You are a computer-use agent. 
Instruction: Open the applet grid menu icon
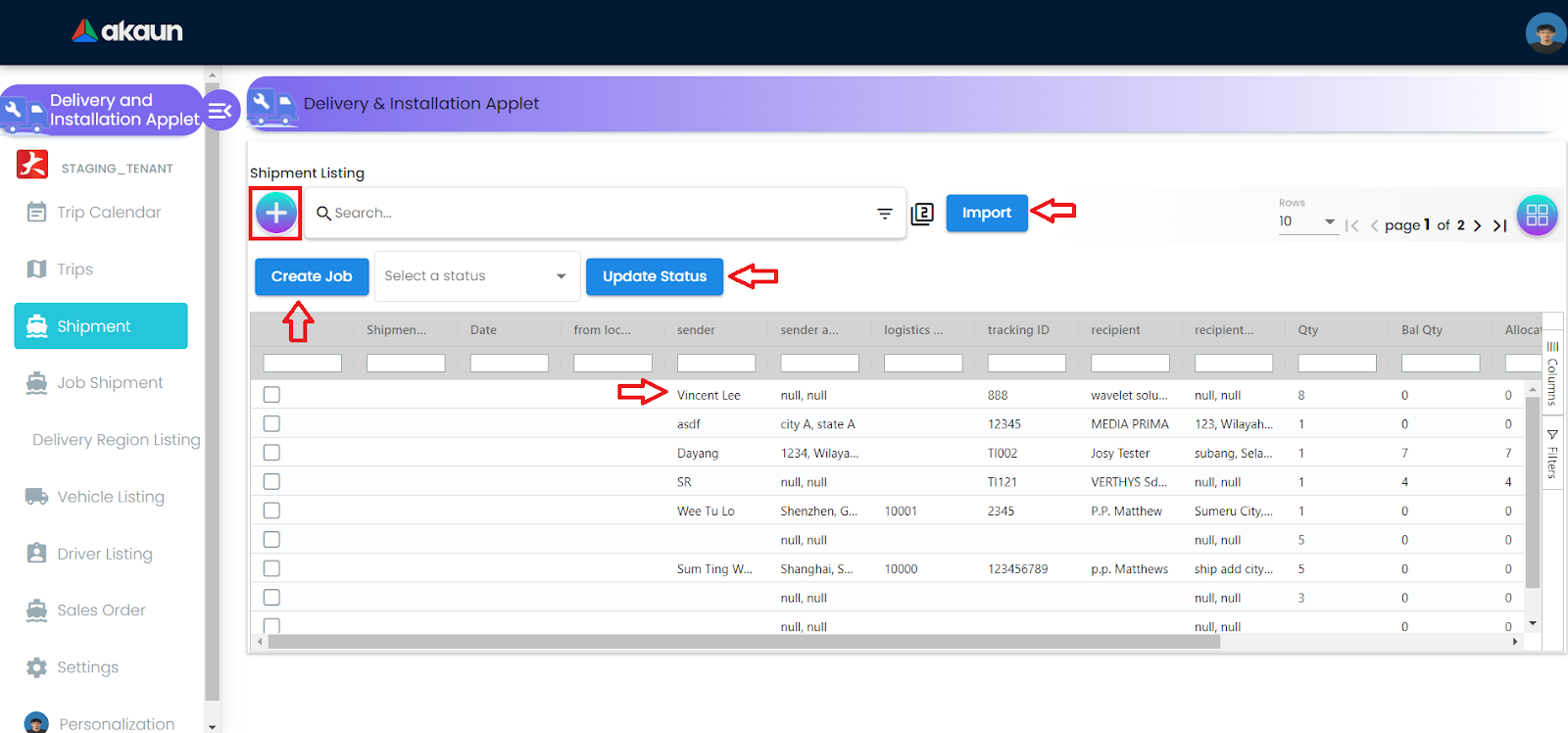1537,216
